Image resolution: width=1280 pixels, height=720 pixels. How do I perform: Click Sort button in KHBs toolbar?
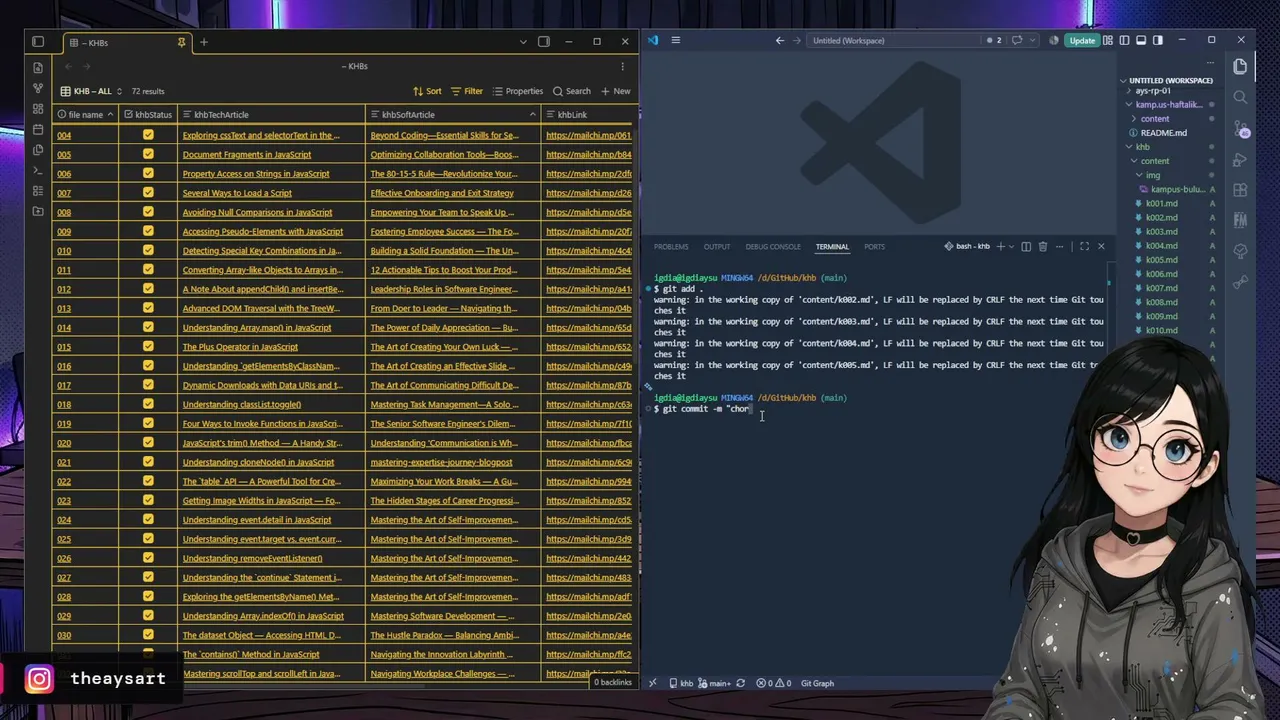coord(427,91)
